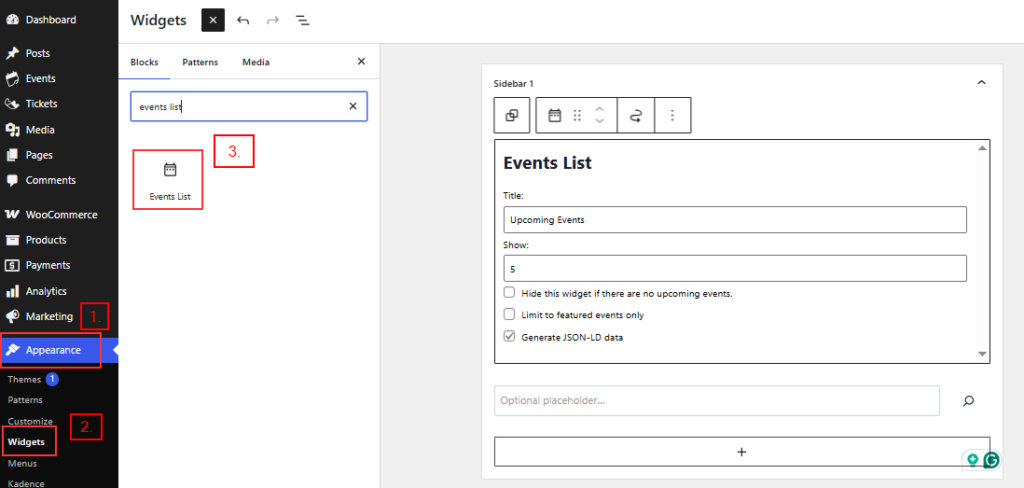Expand the Appearance menu in the sidebar
This screenshot has height=488, width=1024.
[x=53, y=350]
